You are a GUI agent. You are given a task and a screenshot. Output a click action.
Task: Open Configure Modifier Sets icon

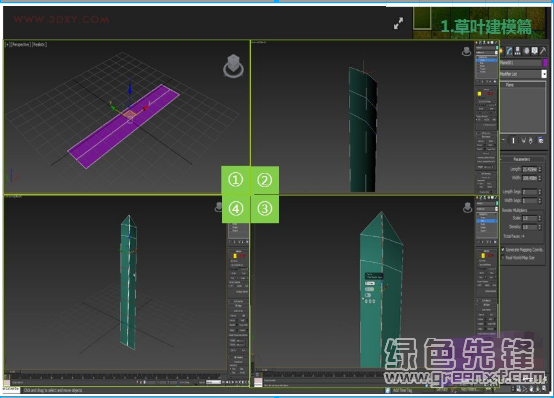coord(541,140)
